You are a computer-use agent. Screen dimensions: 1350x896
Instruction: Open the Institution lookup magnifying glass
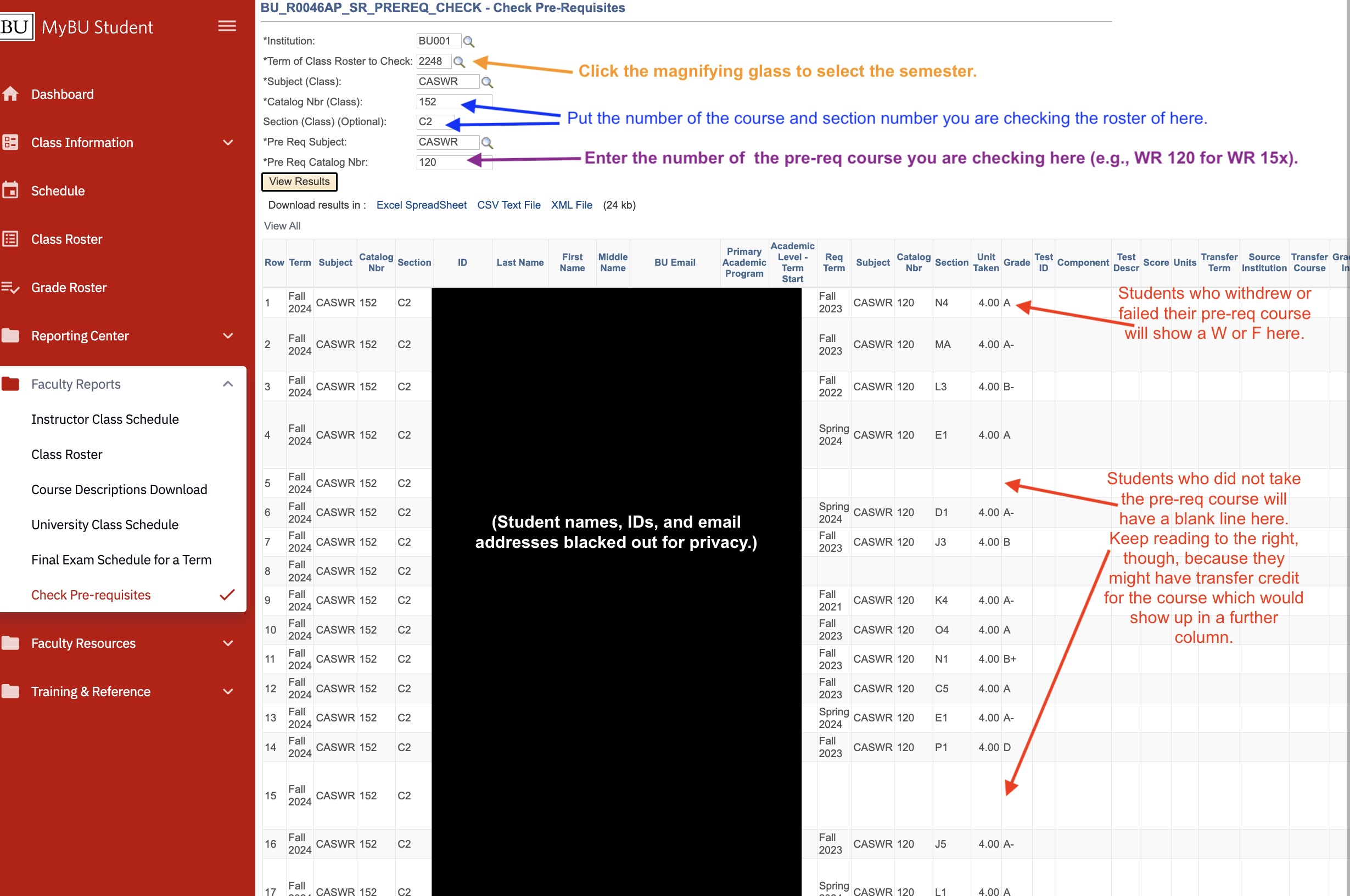[468, 42]
